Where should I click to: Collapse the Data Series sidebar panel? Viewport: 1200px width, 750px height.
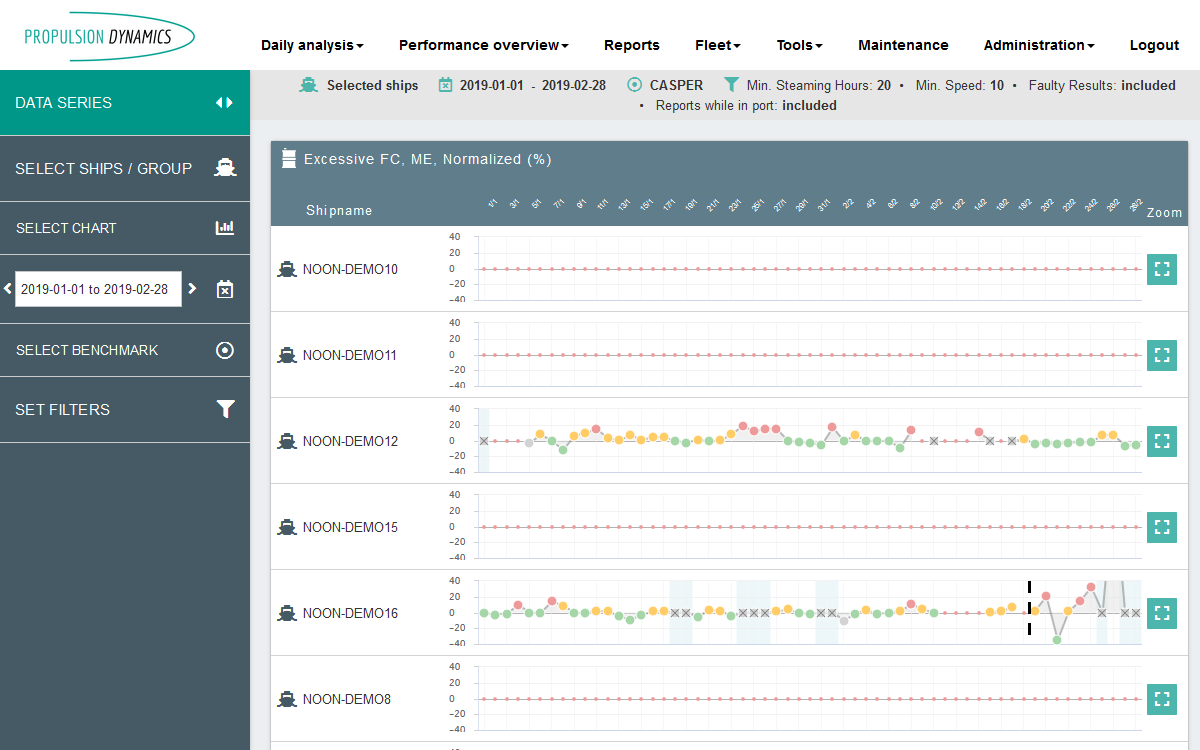224,103
